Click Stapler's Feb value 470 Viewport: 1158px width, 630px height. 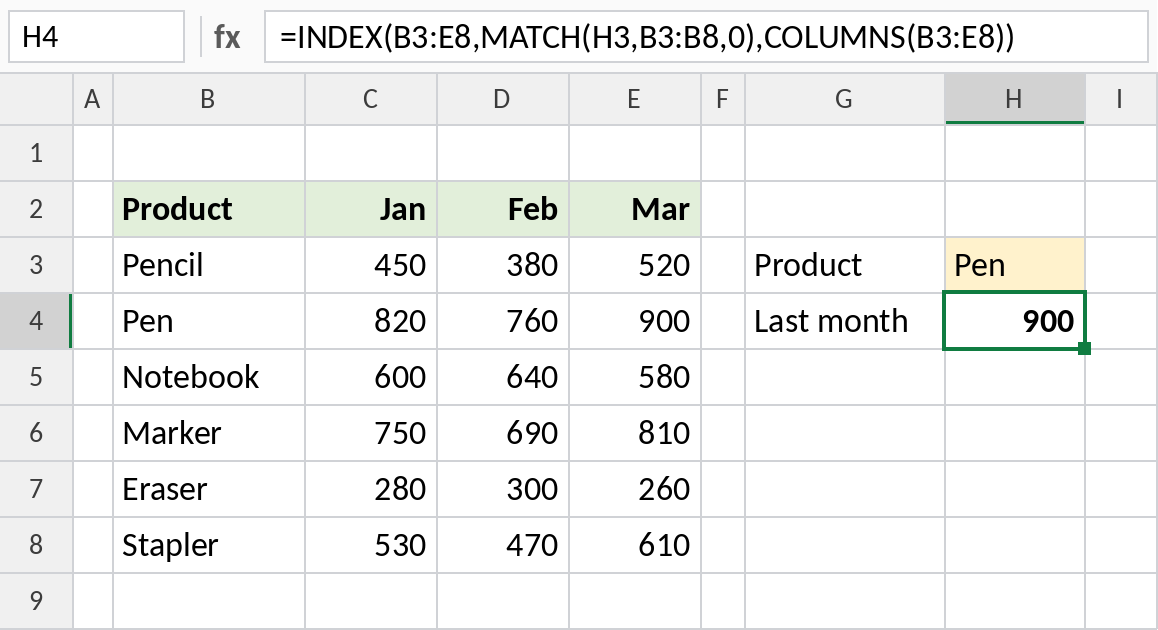tap(503, 545)
